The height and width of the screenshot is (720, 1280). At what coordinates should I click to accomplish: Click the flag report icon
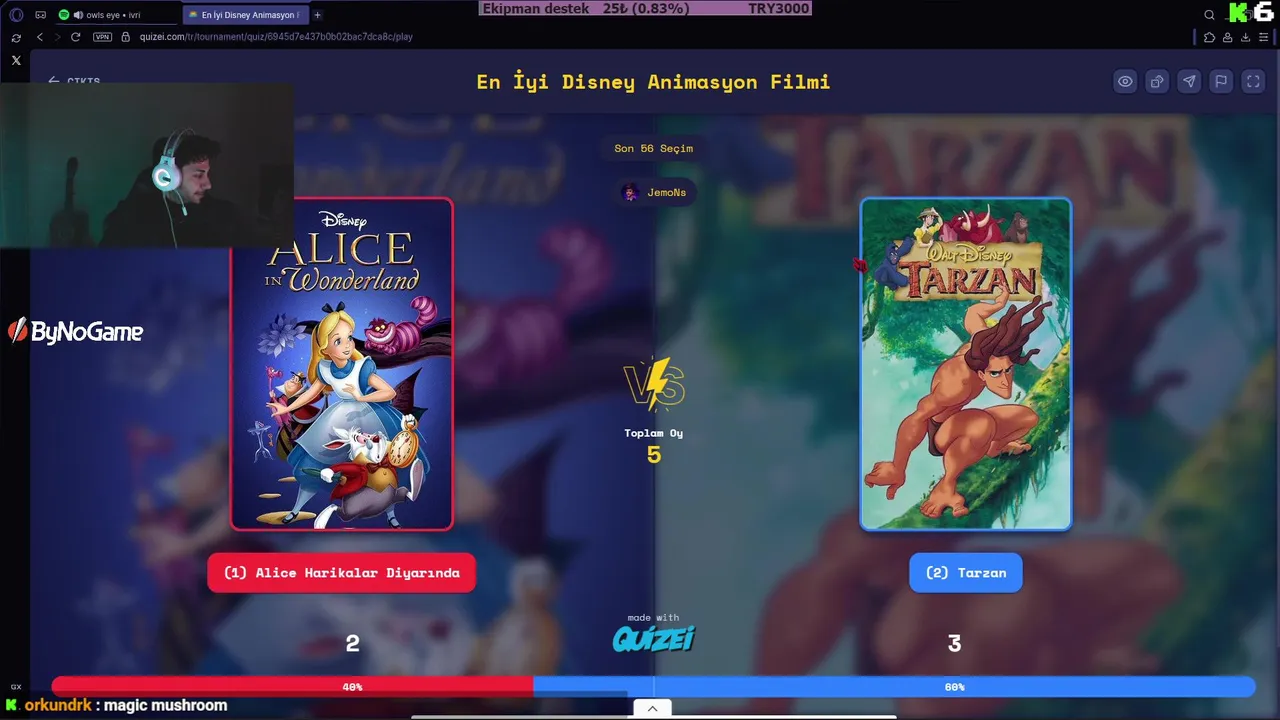coord(1221,82)
